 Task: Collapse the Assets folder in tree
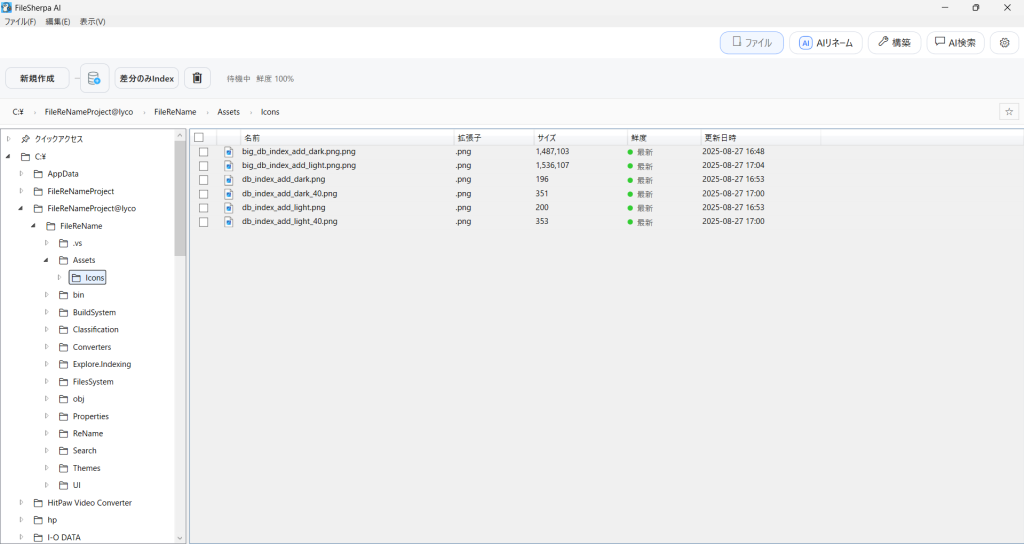tap(46, 260)
